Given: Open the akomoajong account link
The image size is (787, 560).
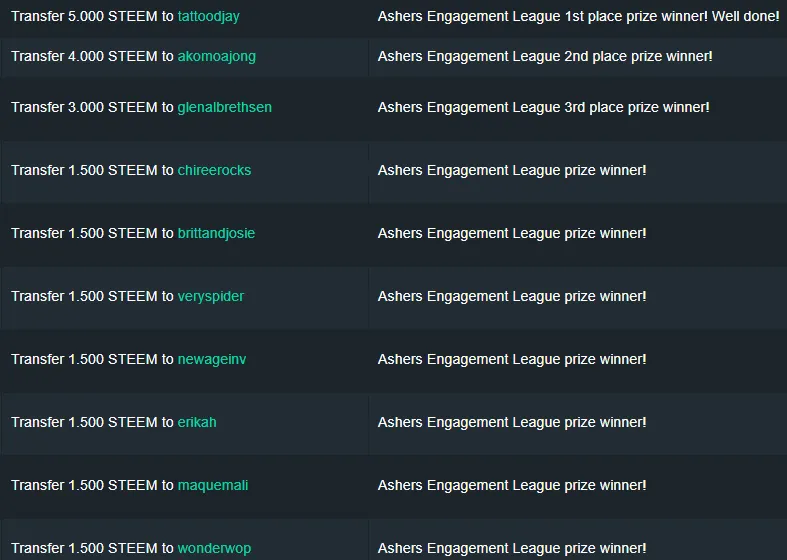Looking at the screenshot, I should pyautogui.click(x=216, y=56).
